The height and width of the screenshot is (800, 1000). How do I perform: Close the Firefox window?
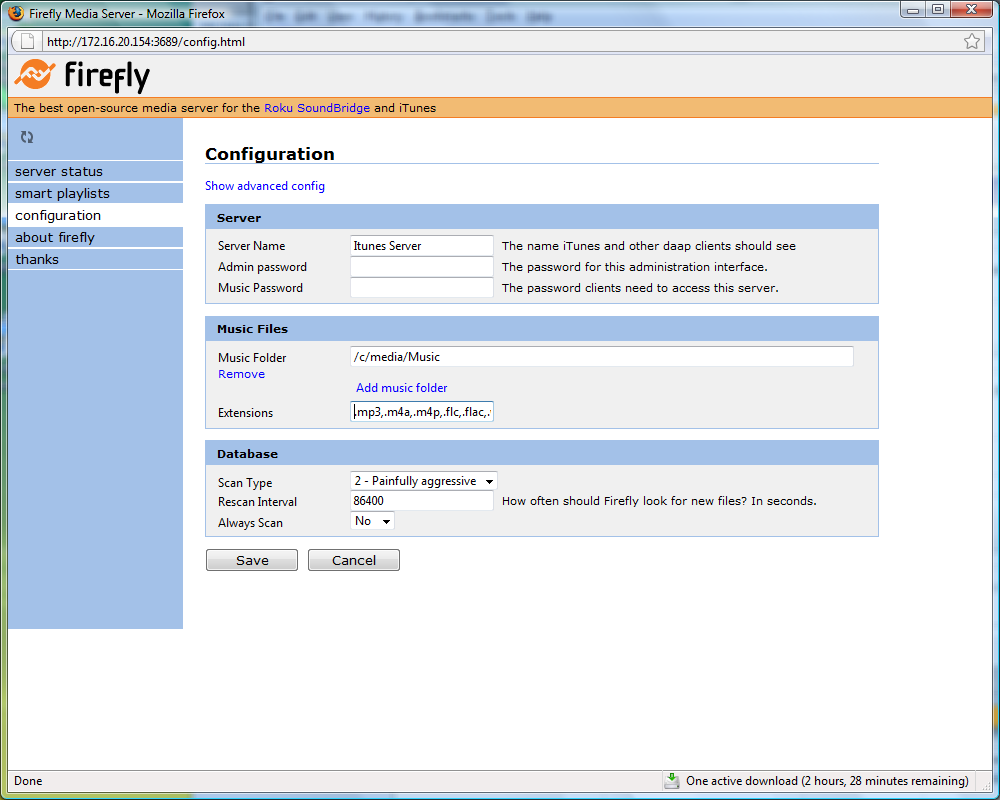(x=971, y=10)
